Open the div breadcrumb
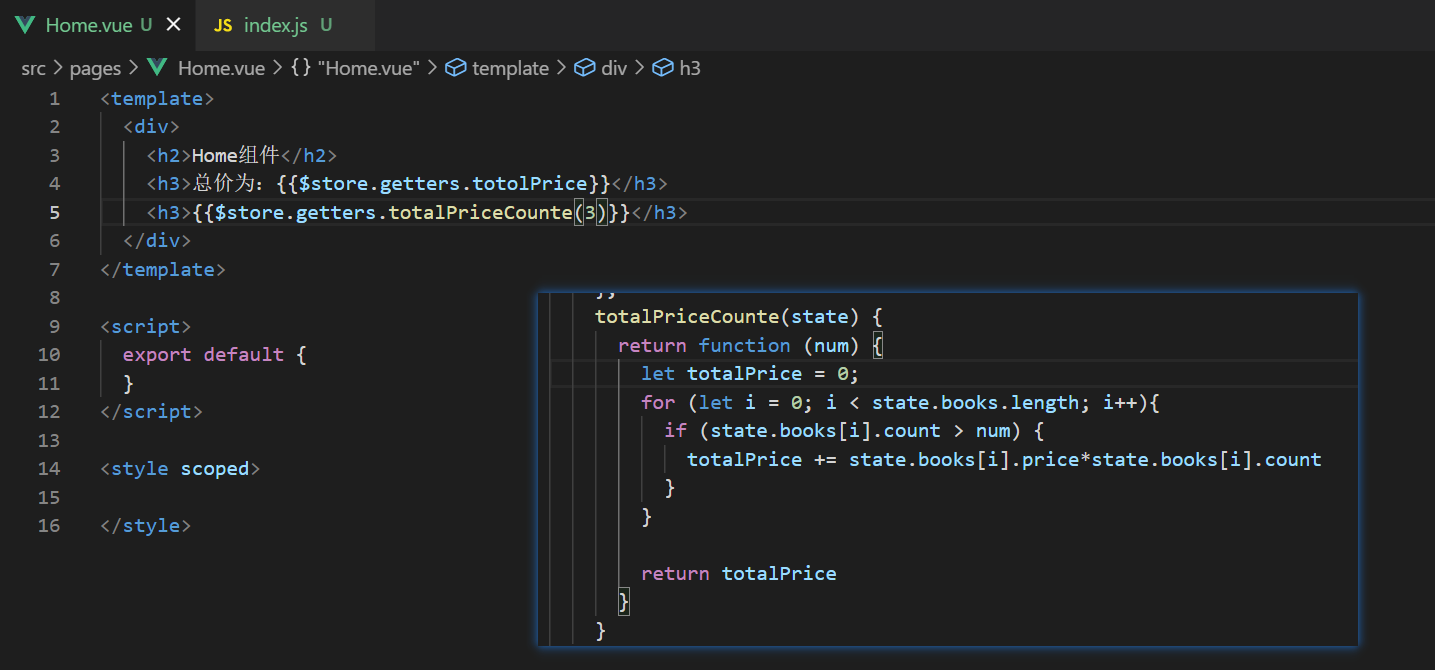This screenshot has height=670, width=1435. click(614, 68)
